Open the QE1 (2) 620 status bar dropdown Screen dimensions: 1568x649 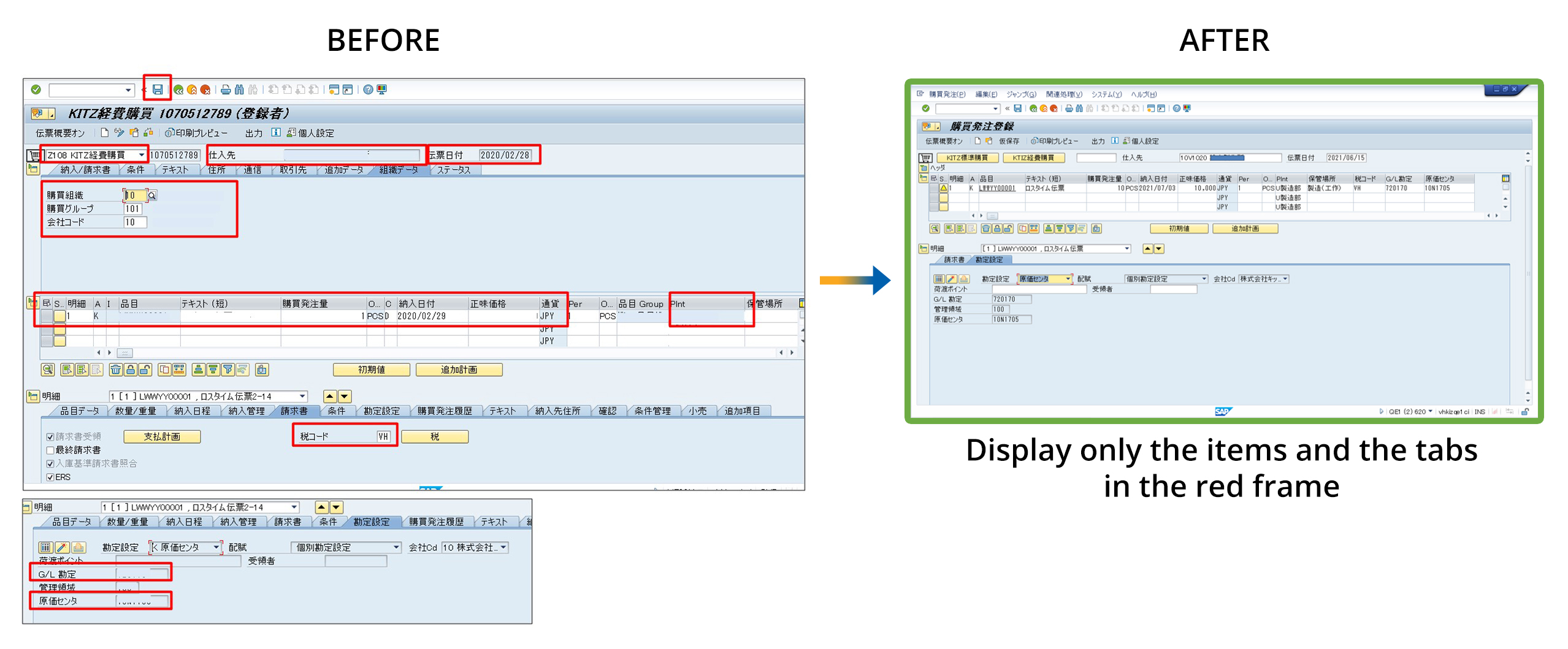pyautogui.click(x=1431, y=412)
